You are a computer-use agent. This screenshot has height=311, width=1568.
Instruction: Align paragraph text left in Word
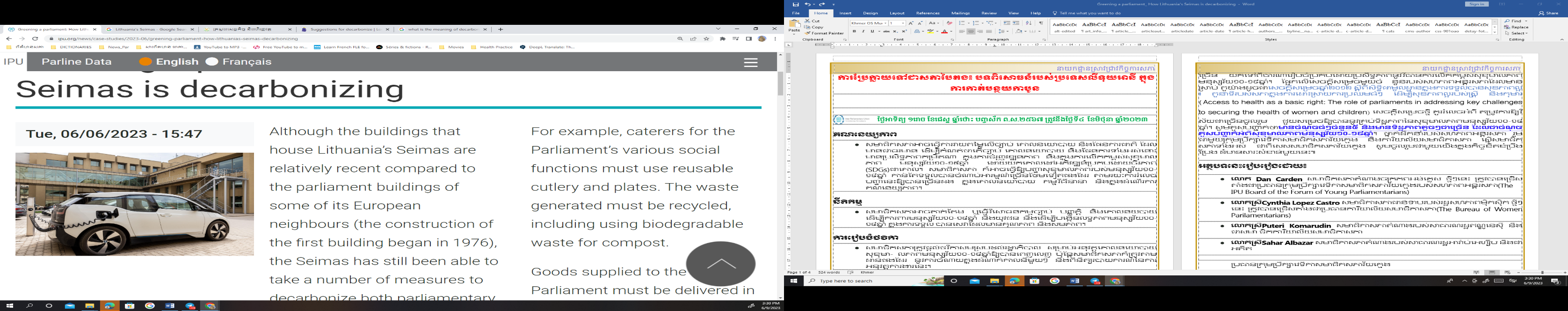click(x=962, y=31)
